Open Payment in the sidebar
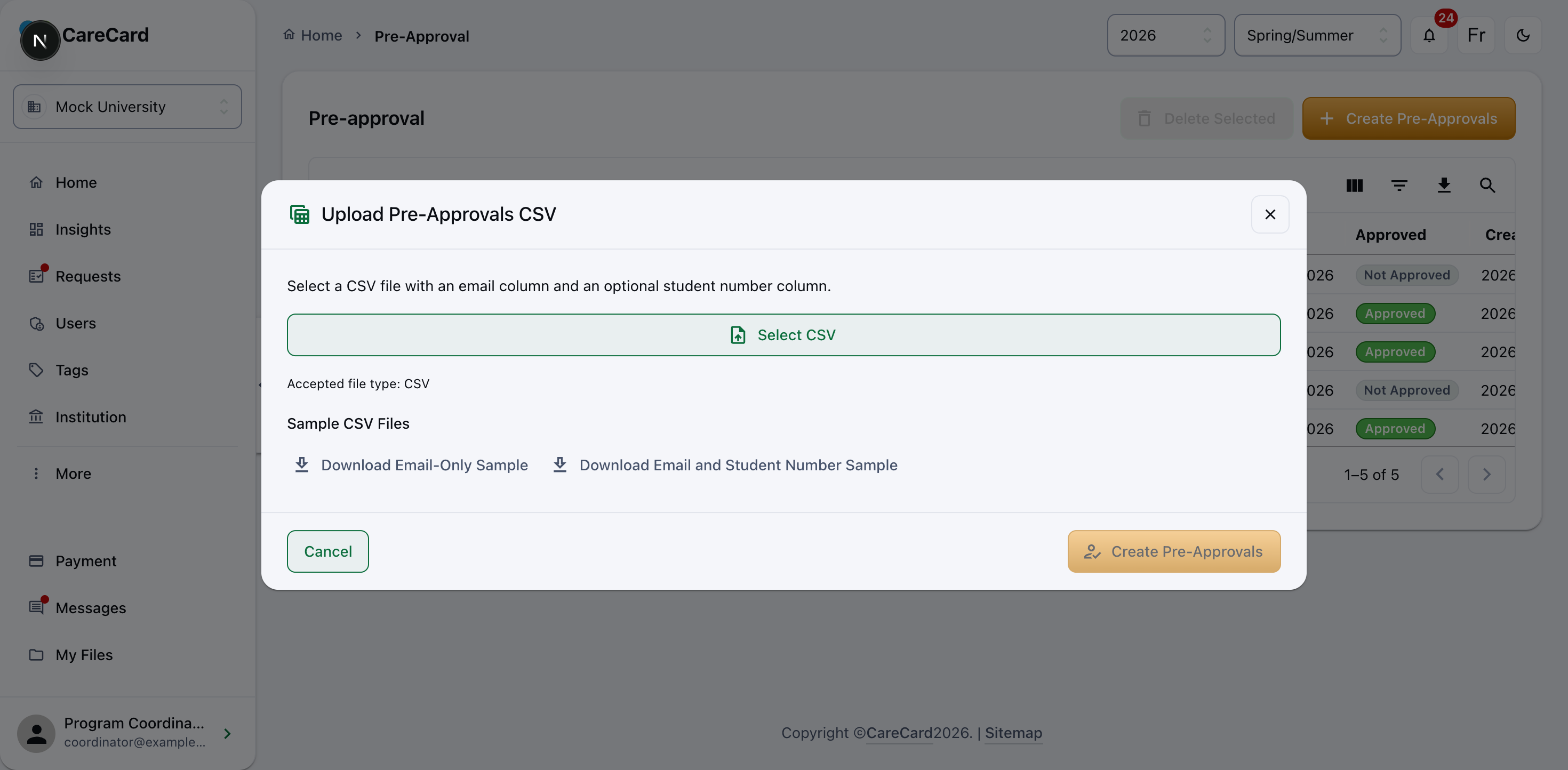 (127, 561)
